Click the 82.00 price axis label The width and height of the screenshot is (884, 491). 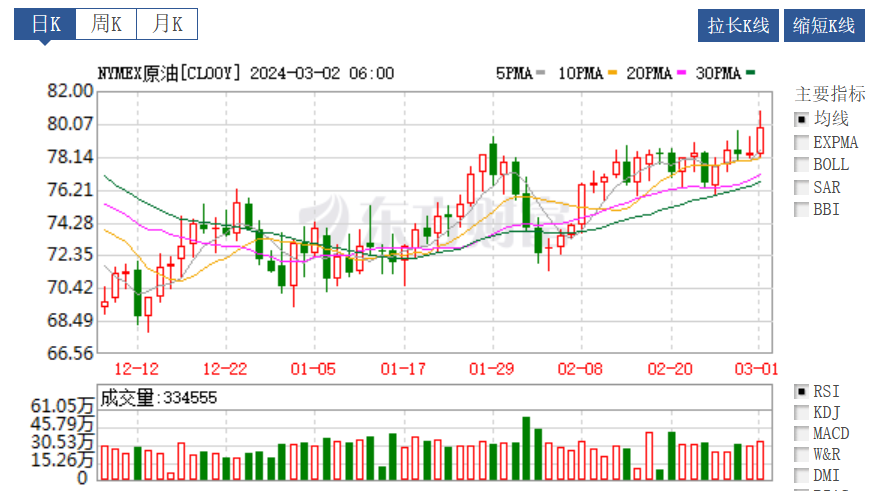pyautogui.click(x=70, y=91)
